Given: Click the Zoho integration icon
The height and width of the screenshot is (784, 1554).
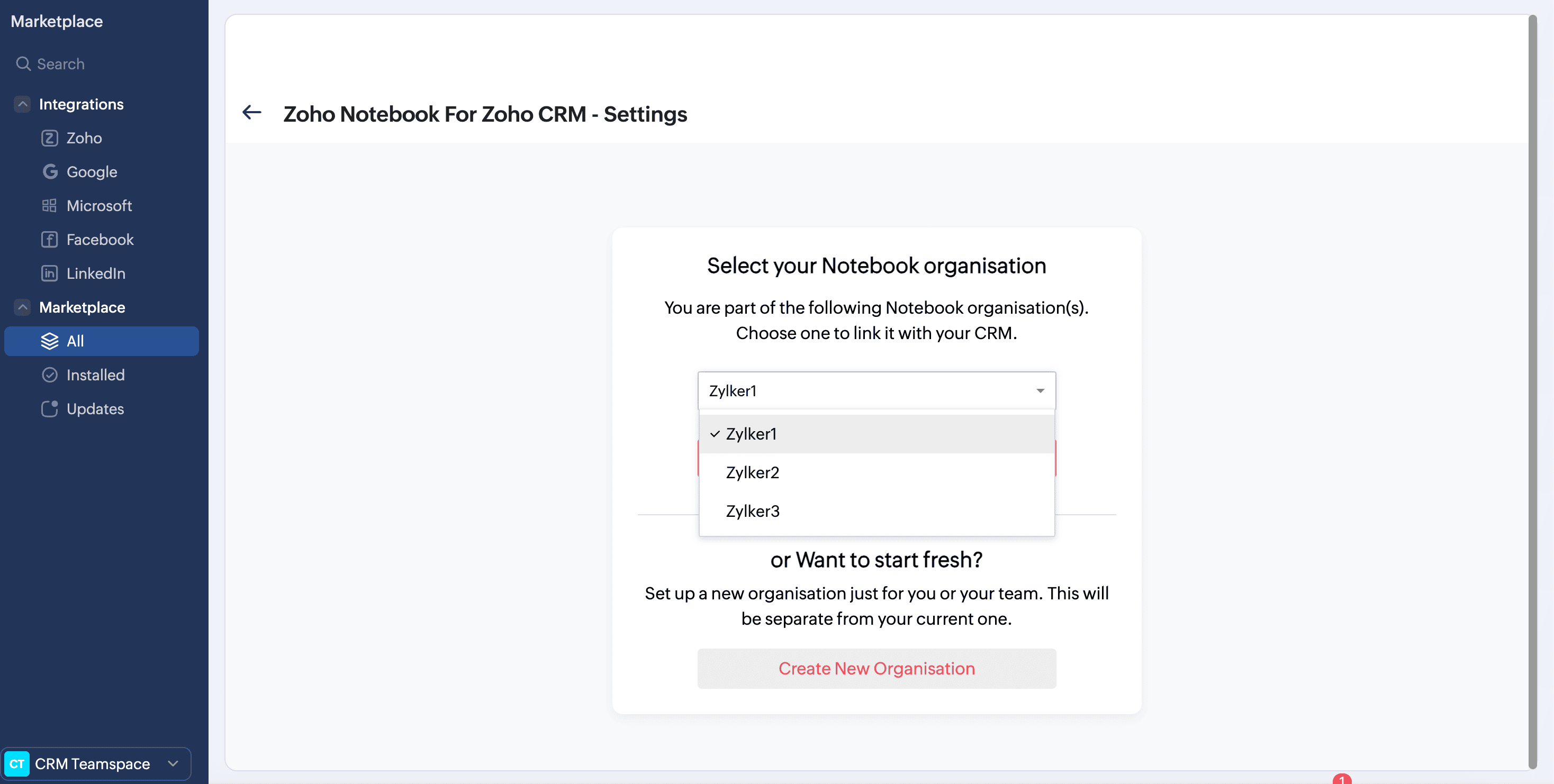Looking at the screenshot, I should 49,138.
